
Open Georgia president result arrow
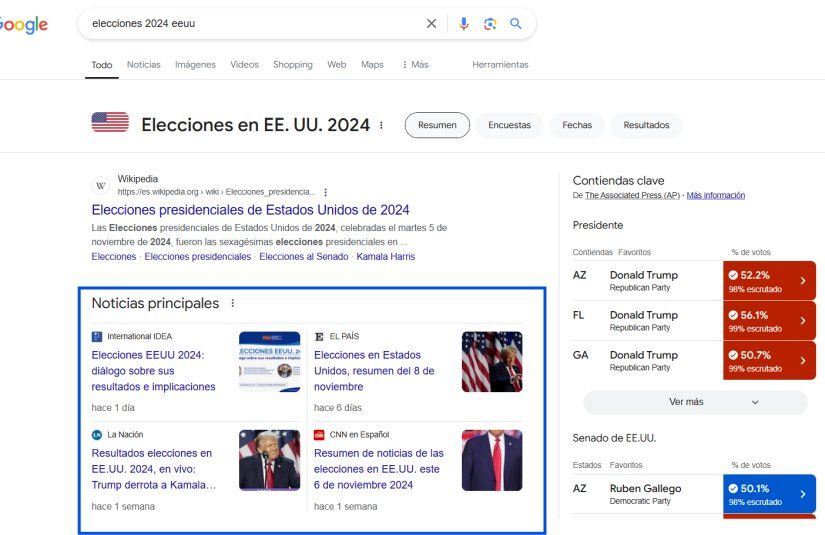click(803, 361)
